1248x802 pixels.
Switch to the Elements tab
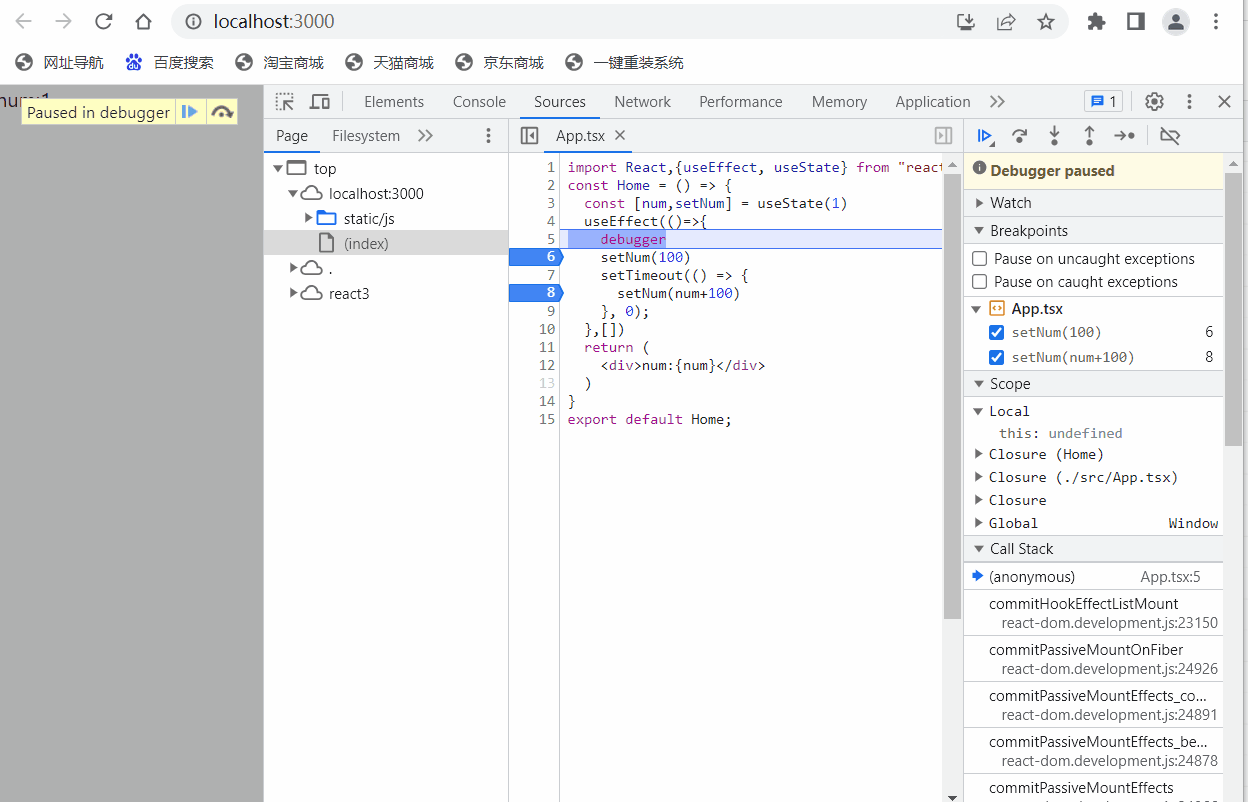tap(394, 101)
